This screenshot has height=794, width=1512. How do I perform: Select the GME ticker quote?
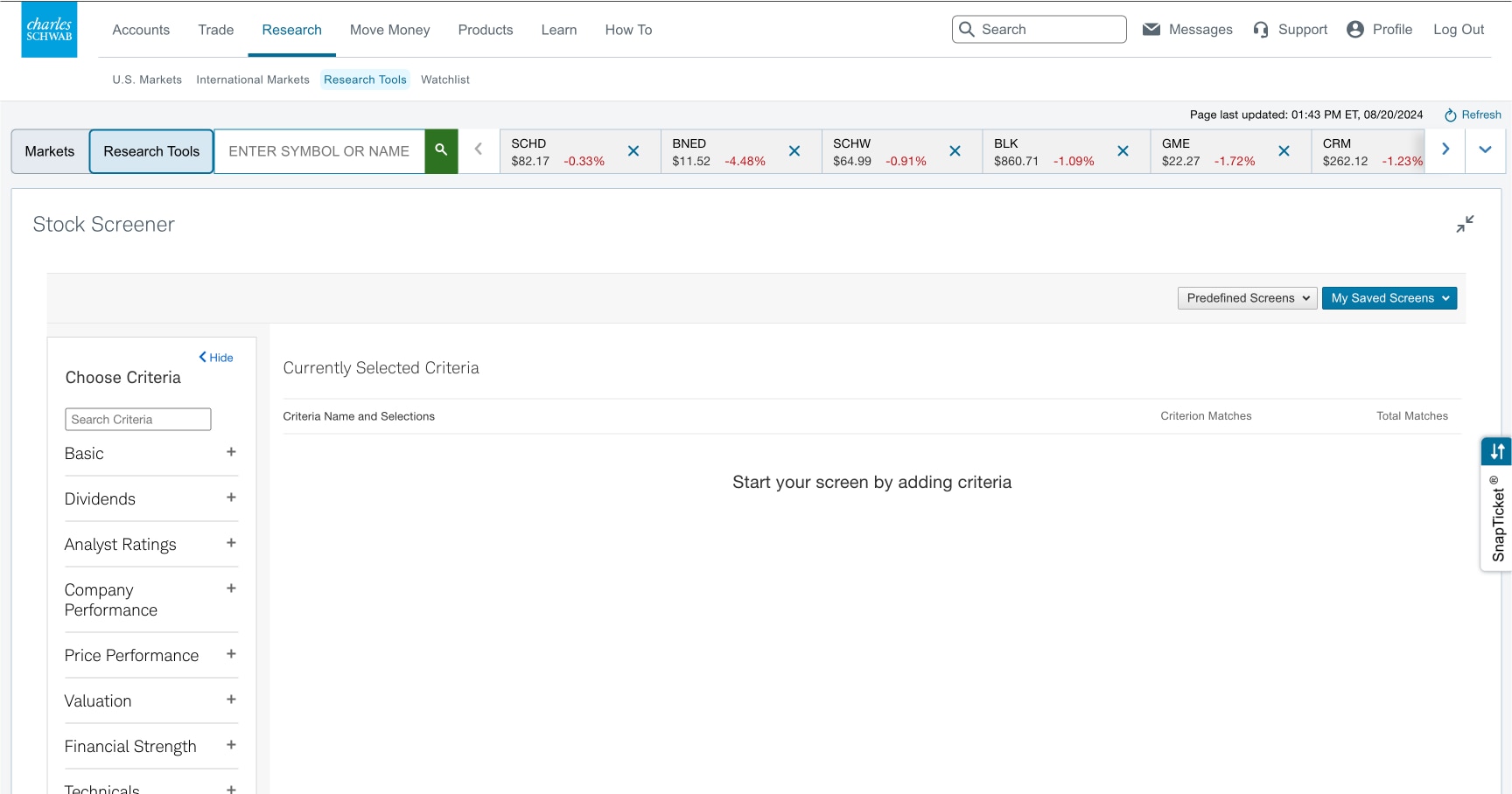pyautogui.click(x=1208, y=152)
